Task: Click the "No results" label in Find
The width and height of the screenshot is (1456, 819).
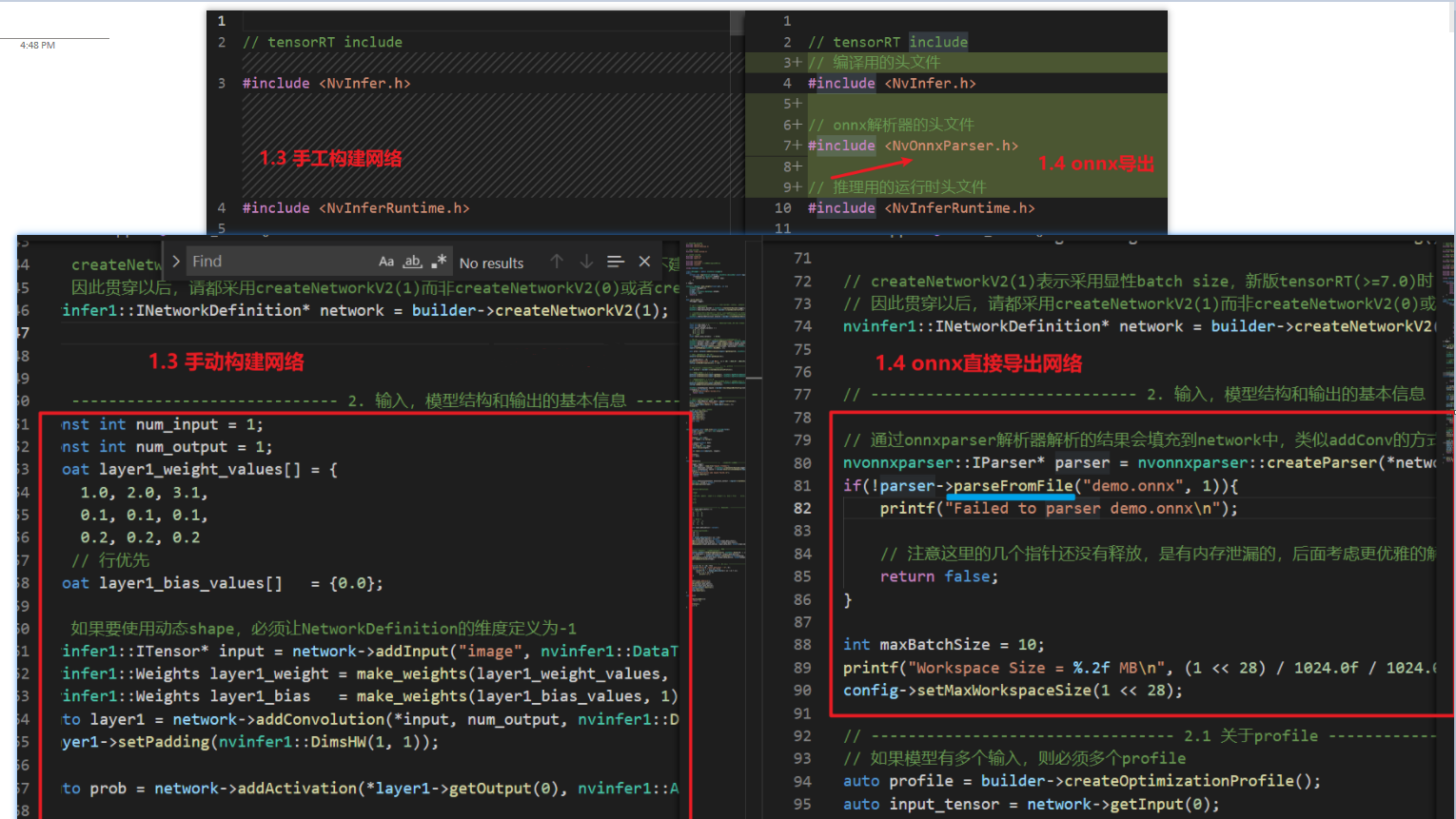Action: 491,263
